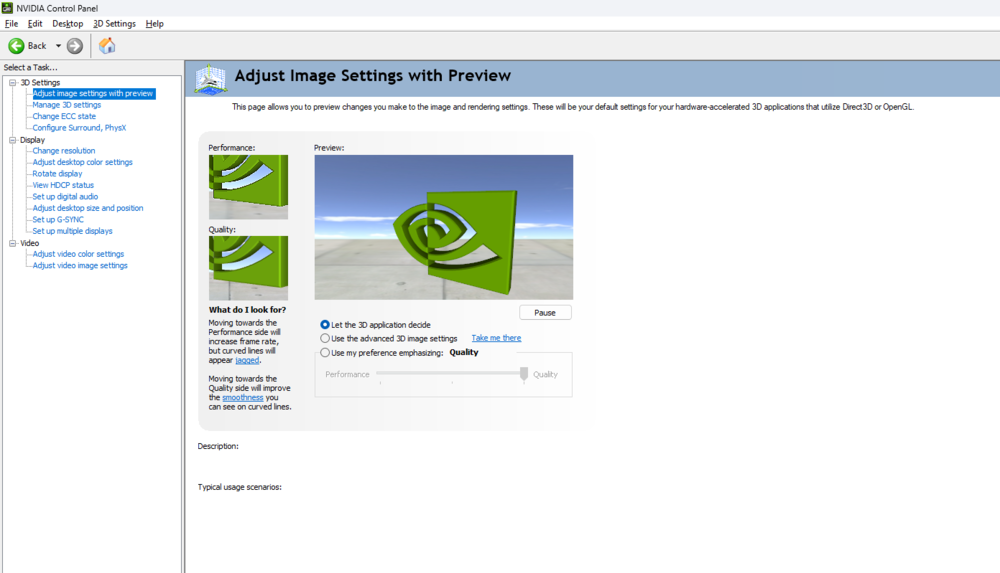Open Rotate display task
The image size is (1000, 573).
point(57,174)
